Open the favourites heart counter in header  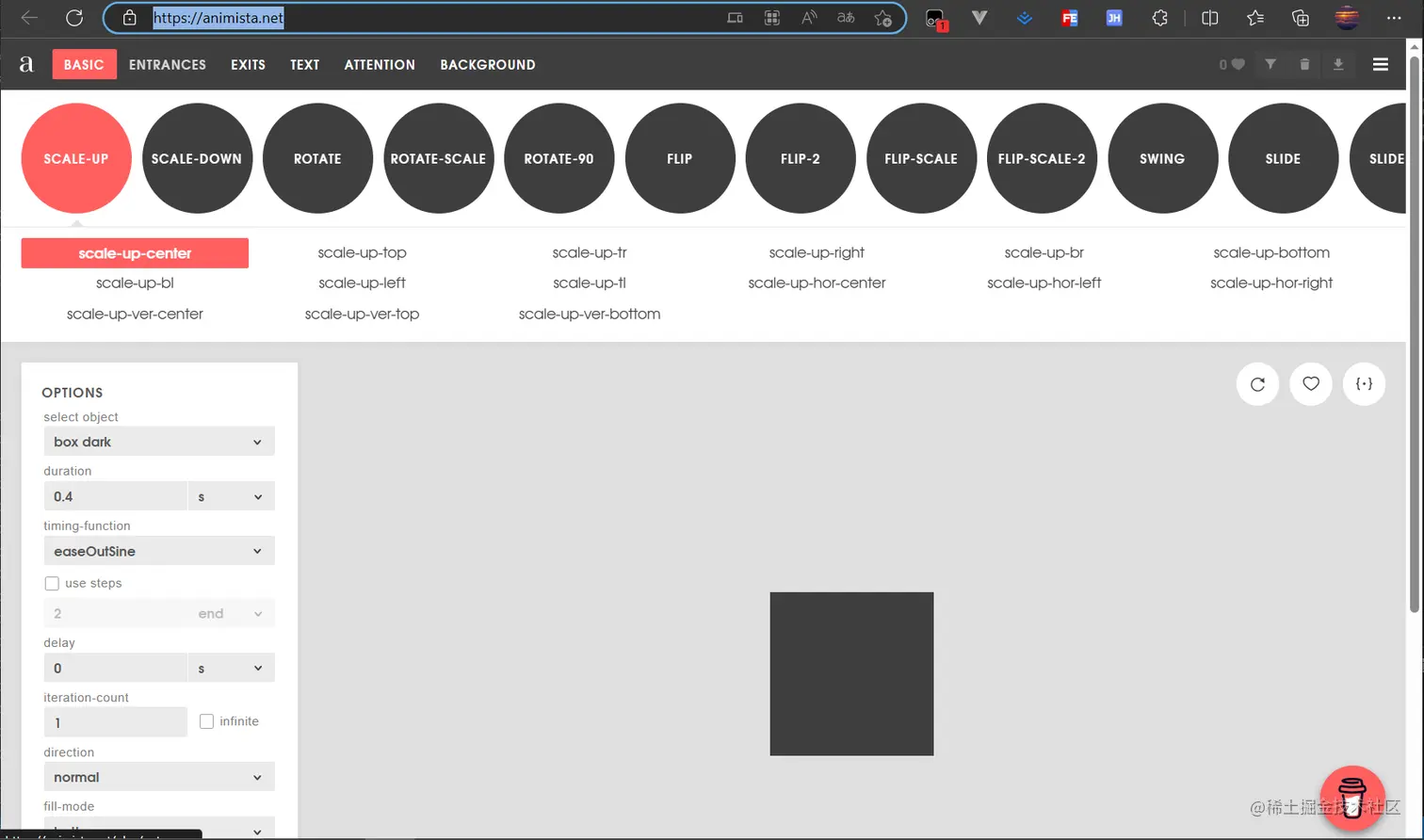tap(1232, 64)
